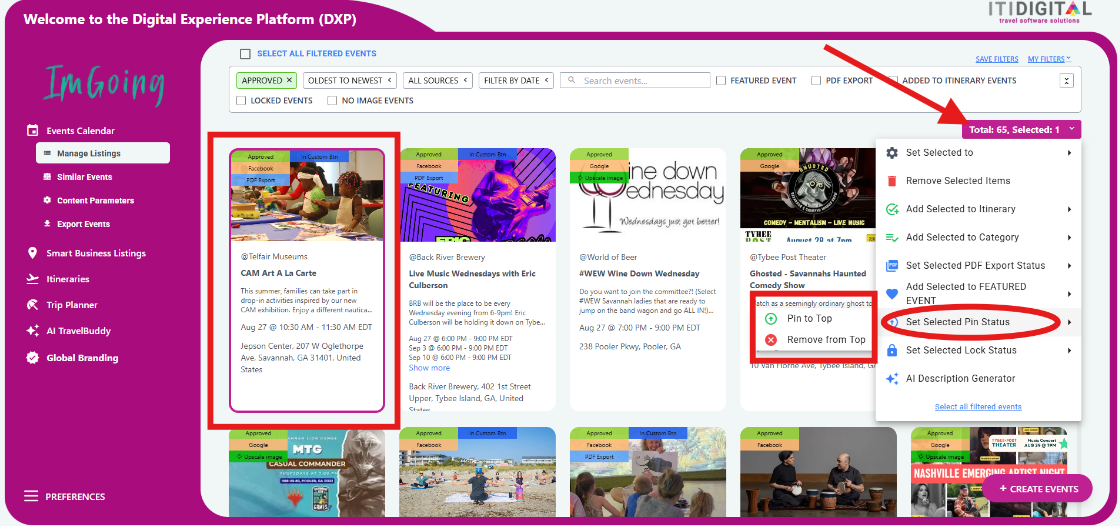Open the Total 65 Selected 1 dropdown
Screen dimensions: 1120x526
1021,129
